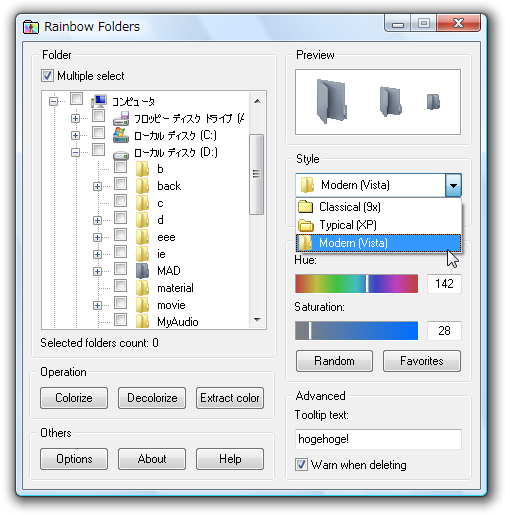Image resolution: width=505 pixels, height=514 pixels.
Task: Check the box next to the movie folder
Action: 120,303
